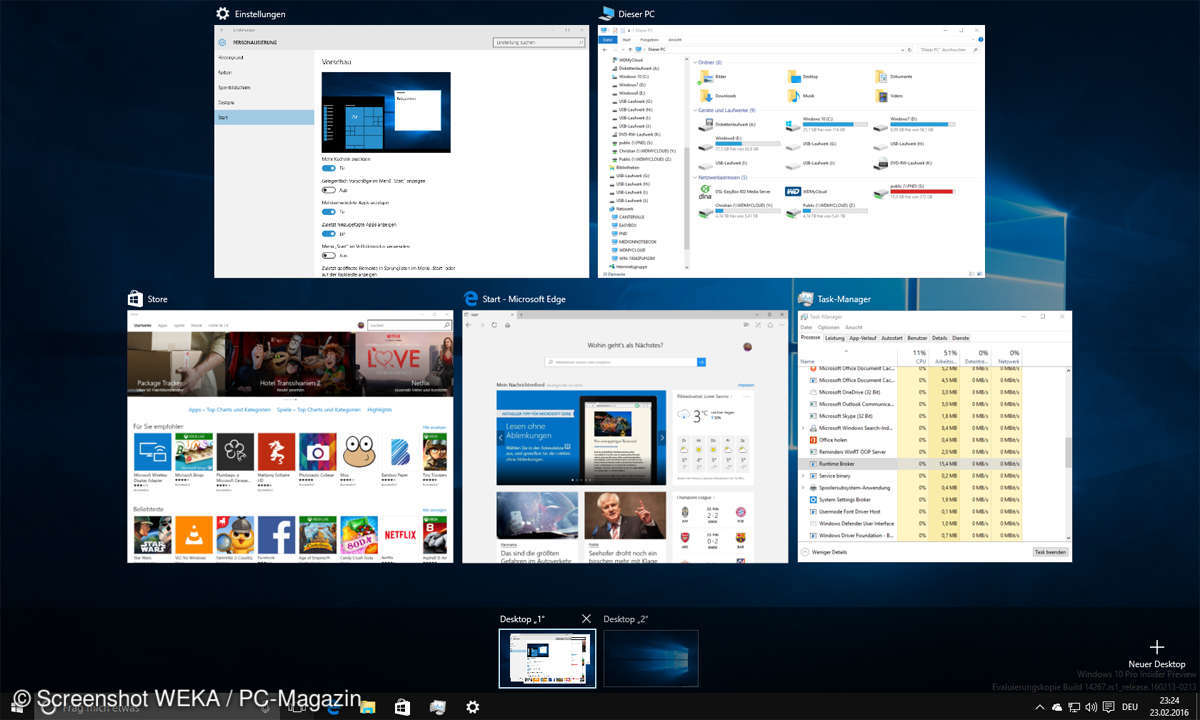Open the Ansicht ribbon tab in Dieser PC

(675, 40)
